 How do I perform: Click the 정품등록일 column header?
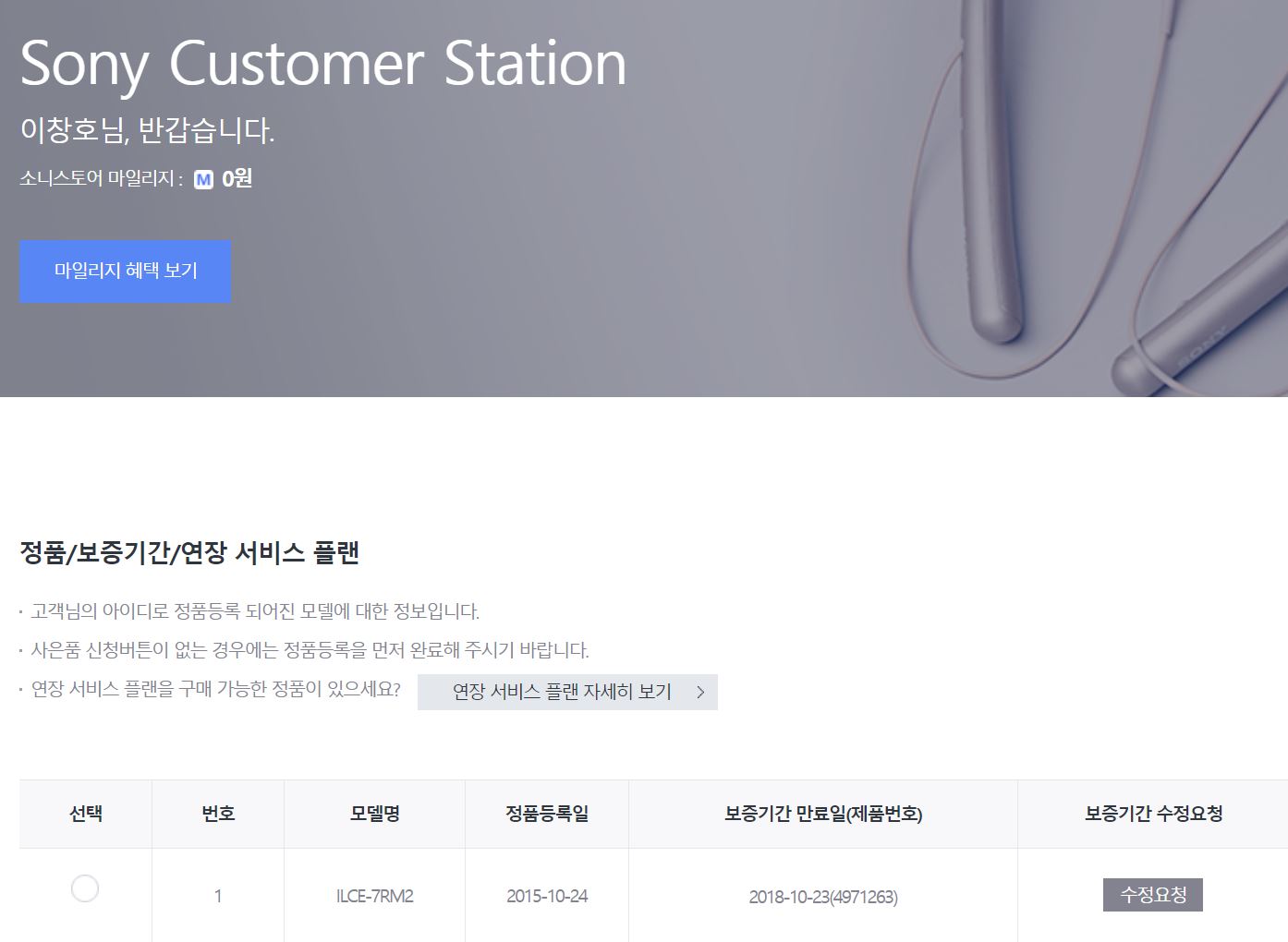[547, 814]
